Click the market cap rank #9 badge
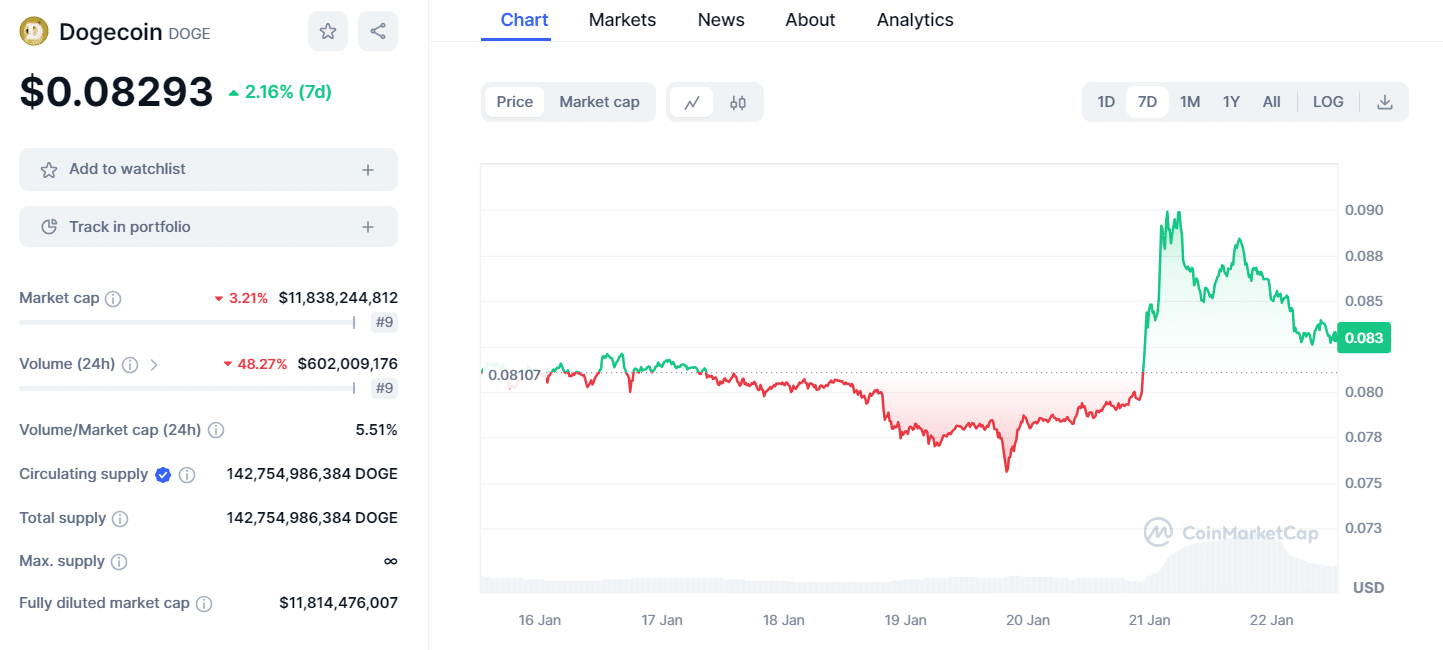Viewport: 1443px width, 650px height. pos(384,322)
